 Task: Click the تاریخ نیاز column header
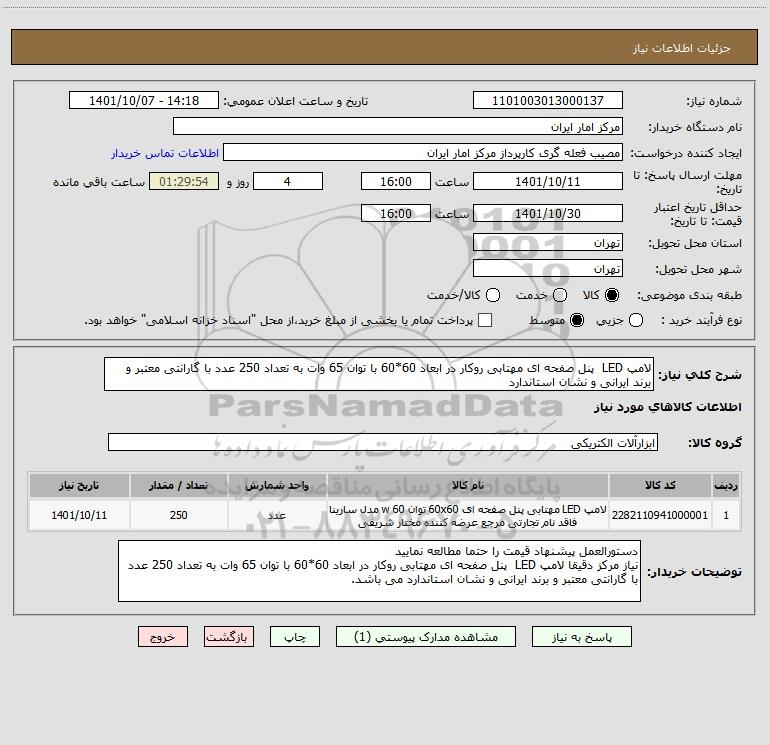click(79, 485)
